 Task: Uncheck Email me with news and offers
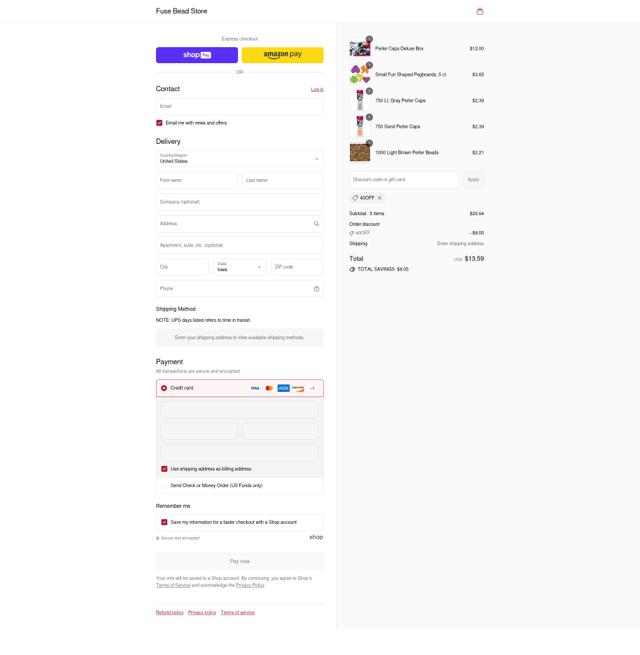(159, 123)
